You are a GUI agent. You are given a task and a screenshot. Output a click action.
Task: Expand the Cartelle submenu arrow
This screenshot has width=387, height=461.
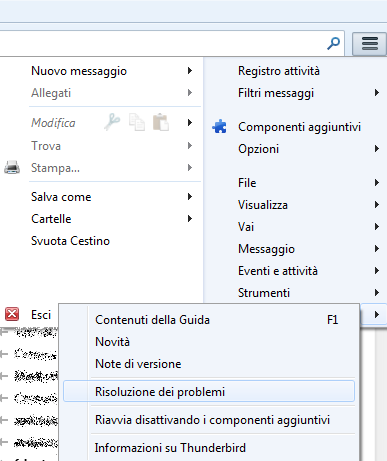pyautogui.click(x=190, y=218)
